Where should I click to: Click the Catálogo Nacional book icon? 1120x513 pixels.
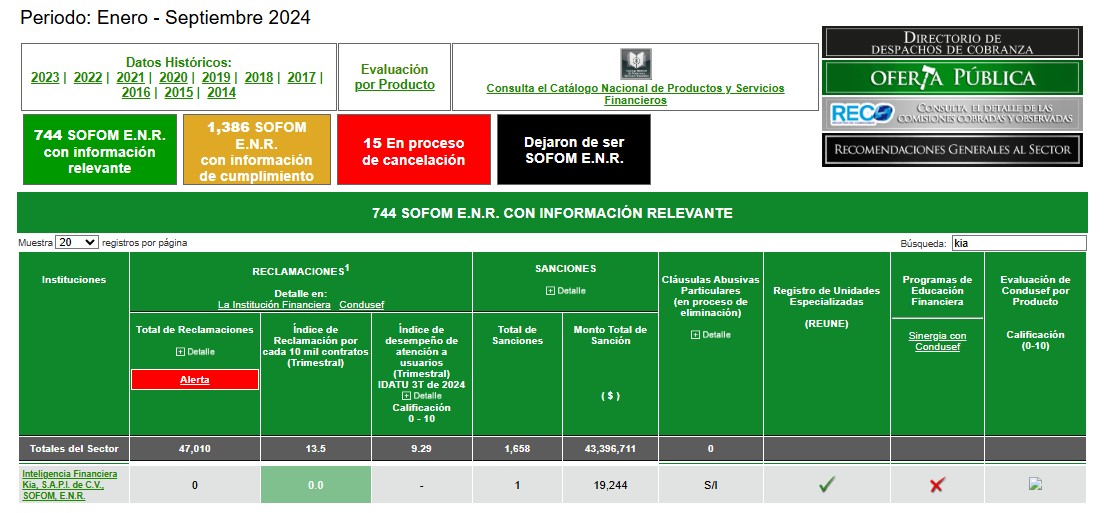[x=635, y=64]
